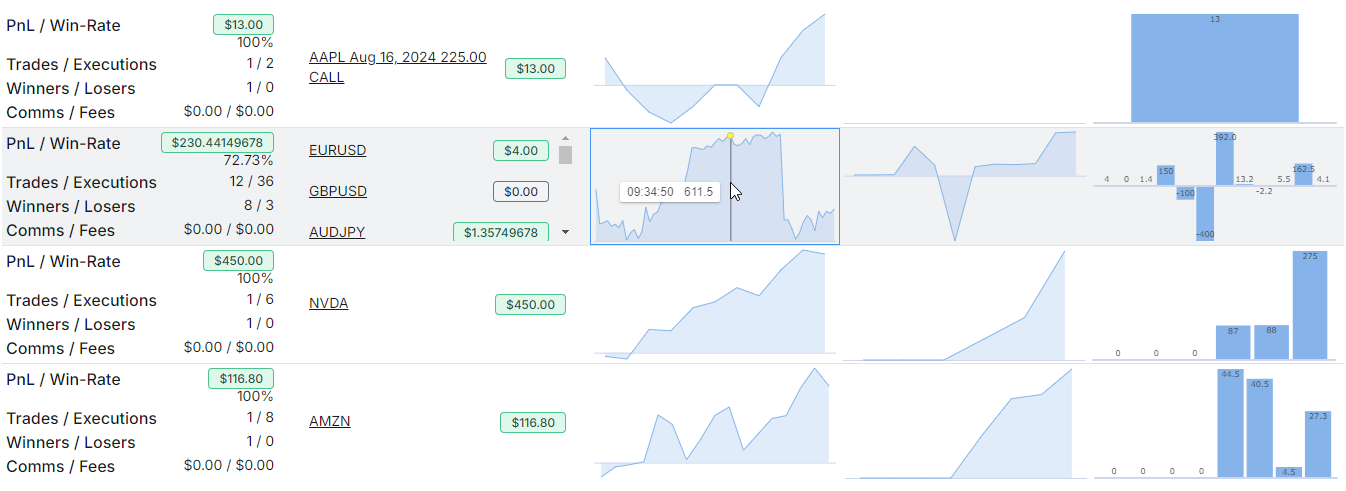Click the $4.00 badge next to EURUSD
The height and width of the screenshot is (491, 1346).
[x=521, y=151]
